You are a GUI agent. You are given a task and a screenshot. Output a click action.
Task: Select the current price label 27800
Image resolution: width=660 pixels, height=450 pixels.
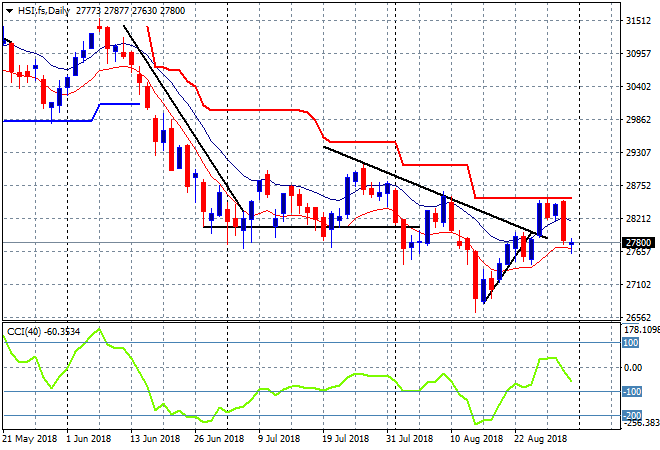[639, 242]
